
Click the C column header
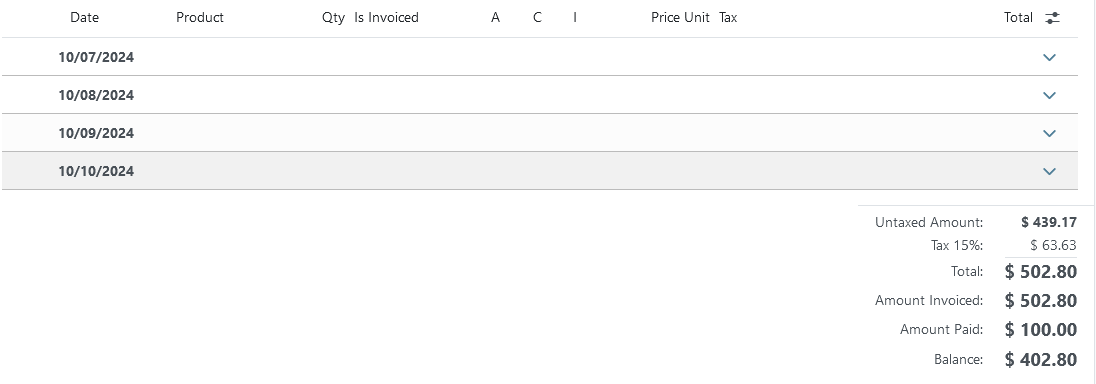[x=538, y=18]
